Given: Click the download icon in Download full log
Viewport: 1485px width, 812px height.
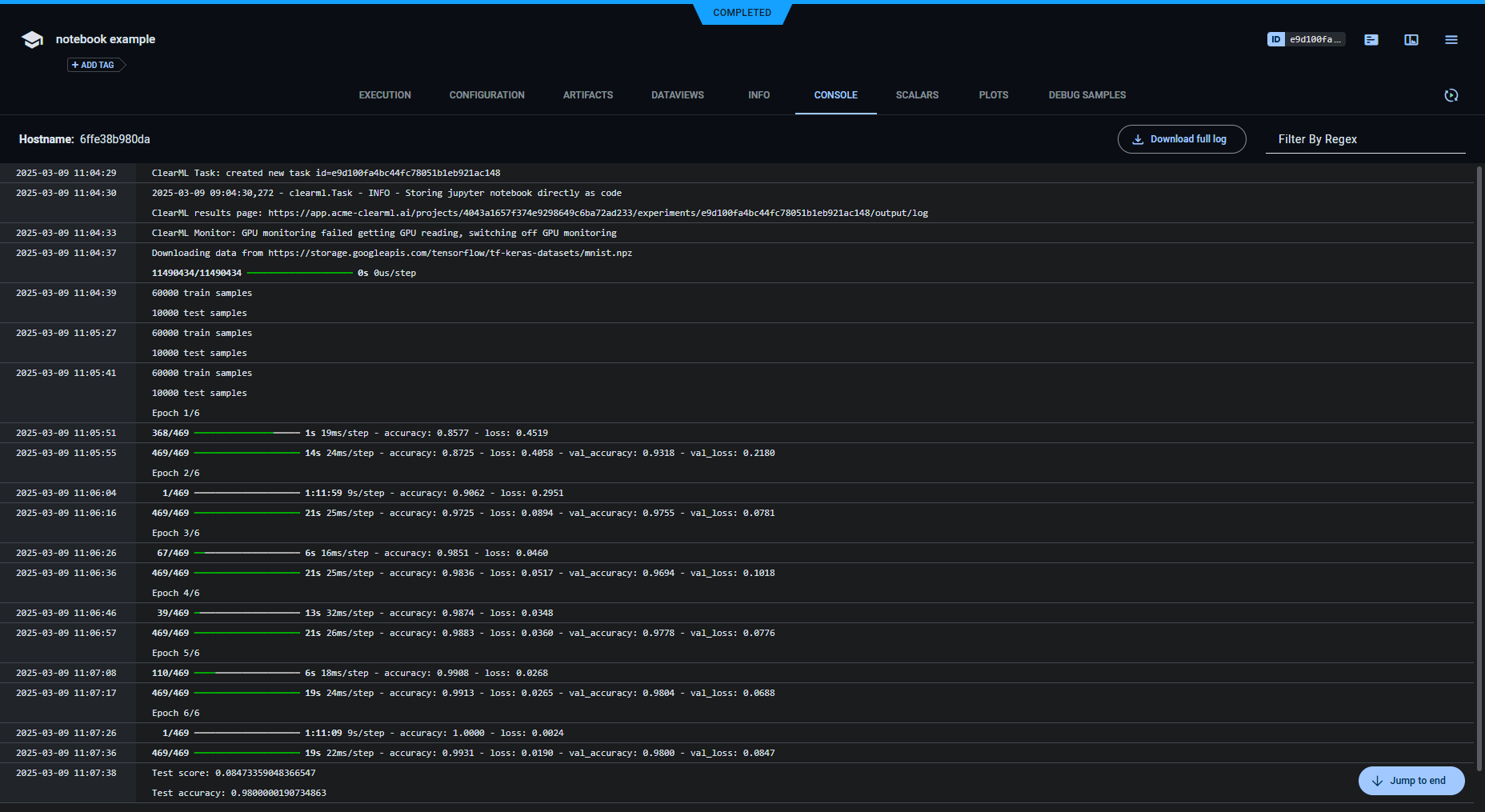Looking at the screenshot, I should pos(1138,139).
